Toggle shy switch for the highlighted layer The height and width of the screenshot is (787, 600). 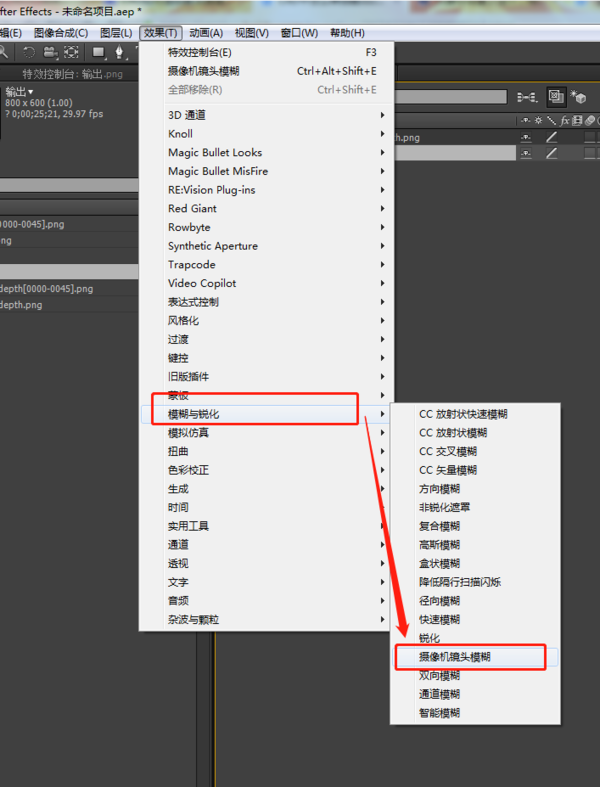pyautogui.click(x=526, y=153)
